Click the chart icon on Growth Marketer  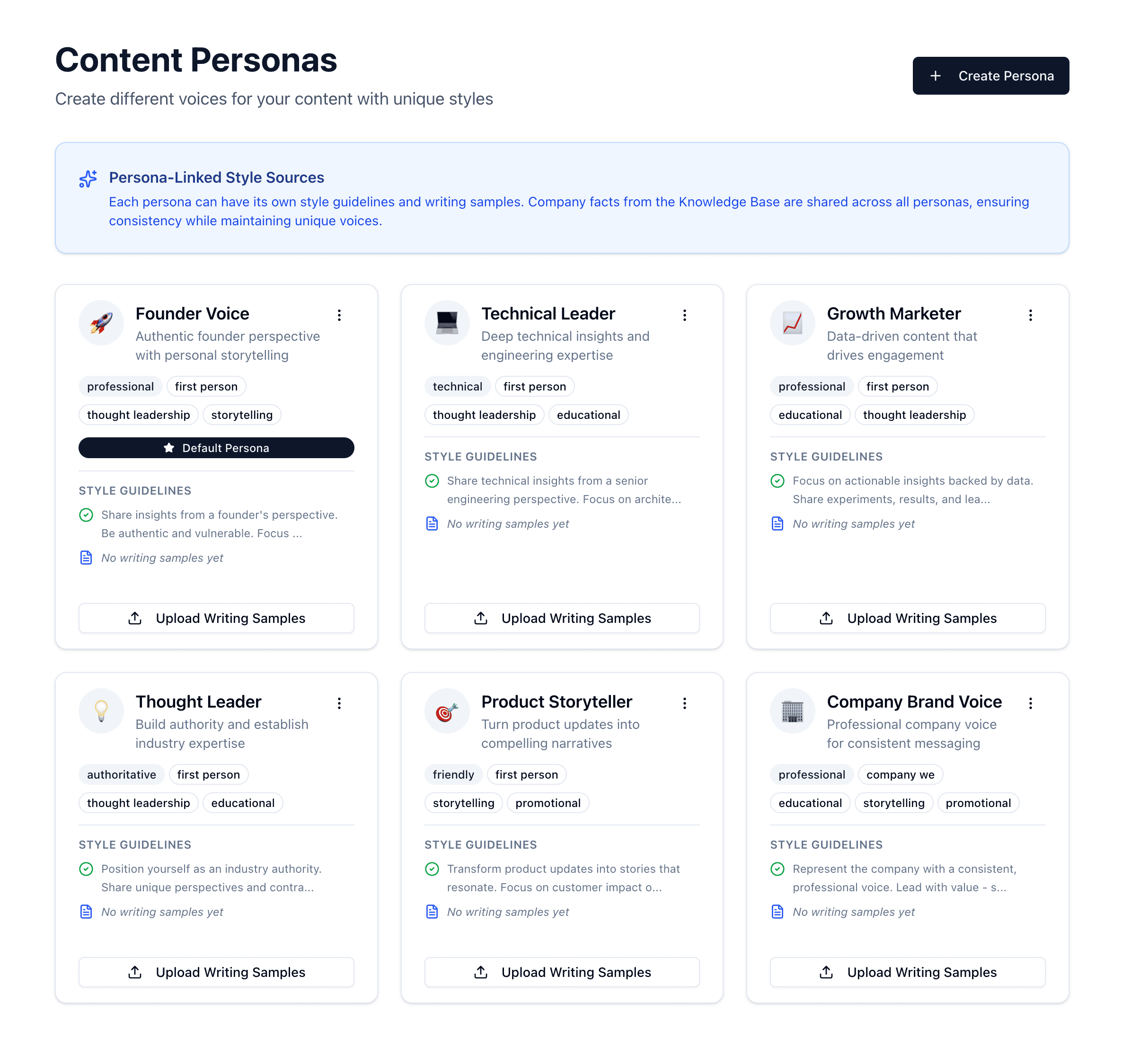tap(793, 323)
